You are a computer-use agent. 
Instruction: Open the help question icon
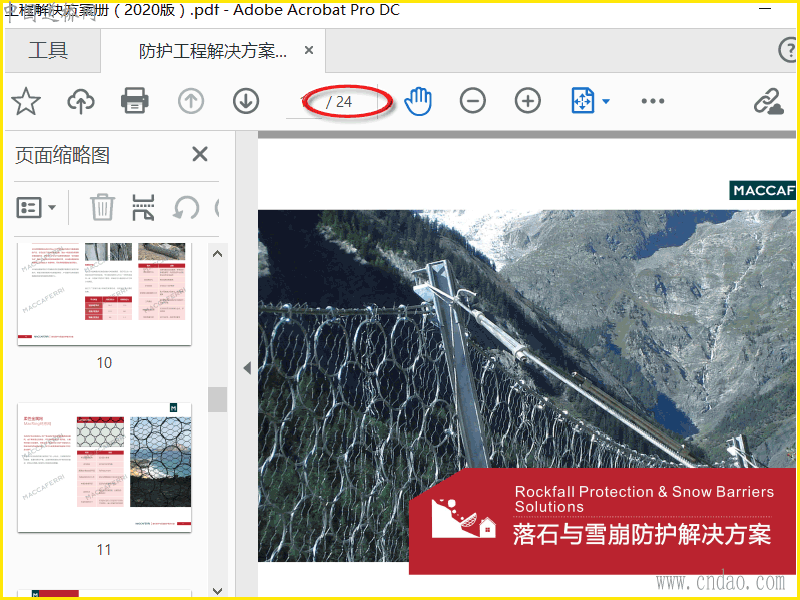(x=788, y=50)
